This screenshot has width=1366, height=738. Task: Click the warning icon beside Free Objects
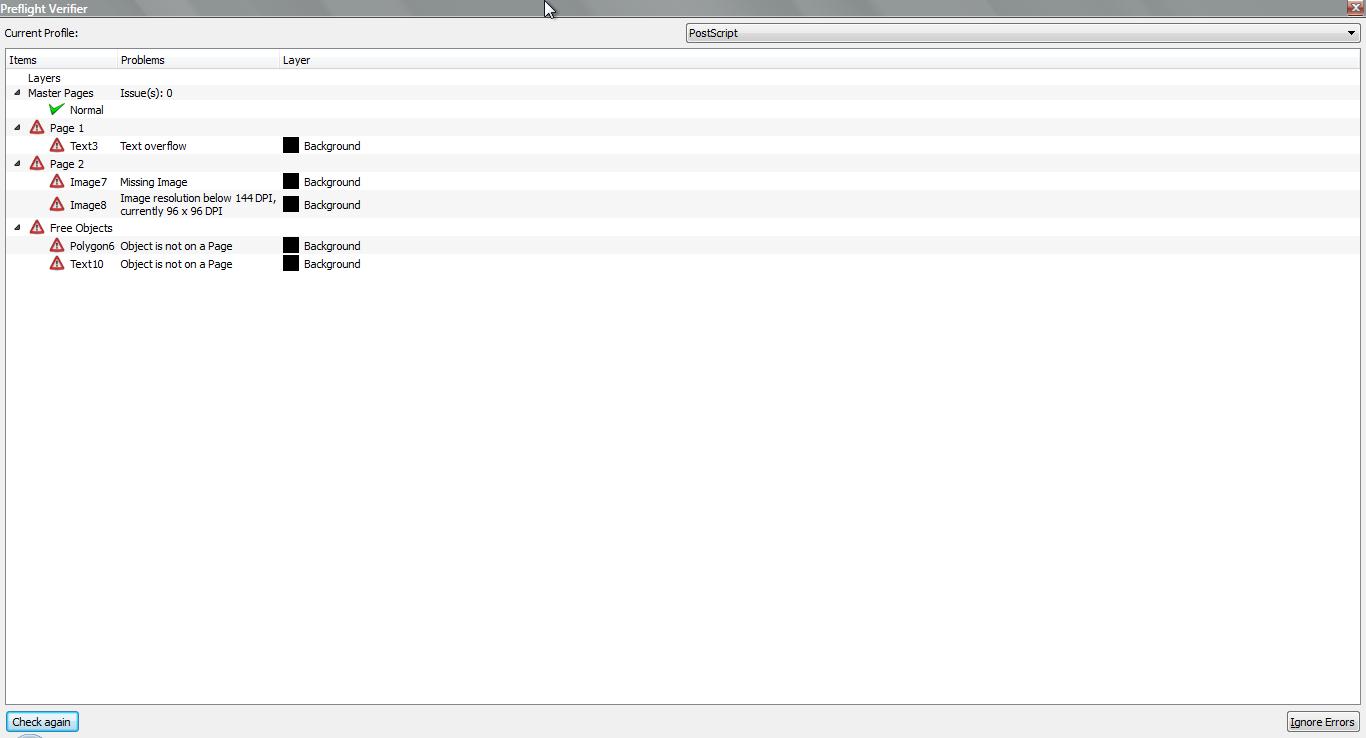(x=37, y=227)
